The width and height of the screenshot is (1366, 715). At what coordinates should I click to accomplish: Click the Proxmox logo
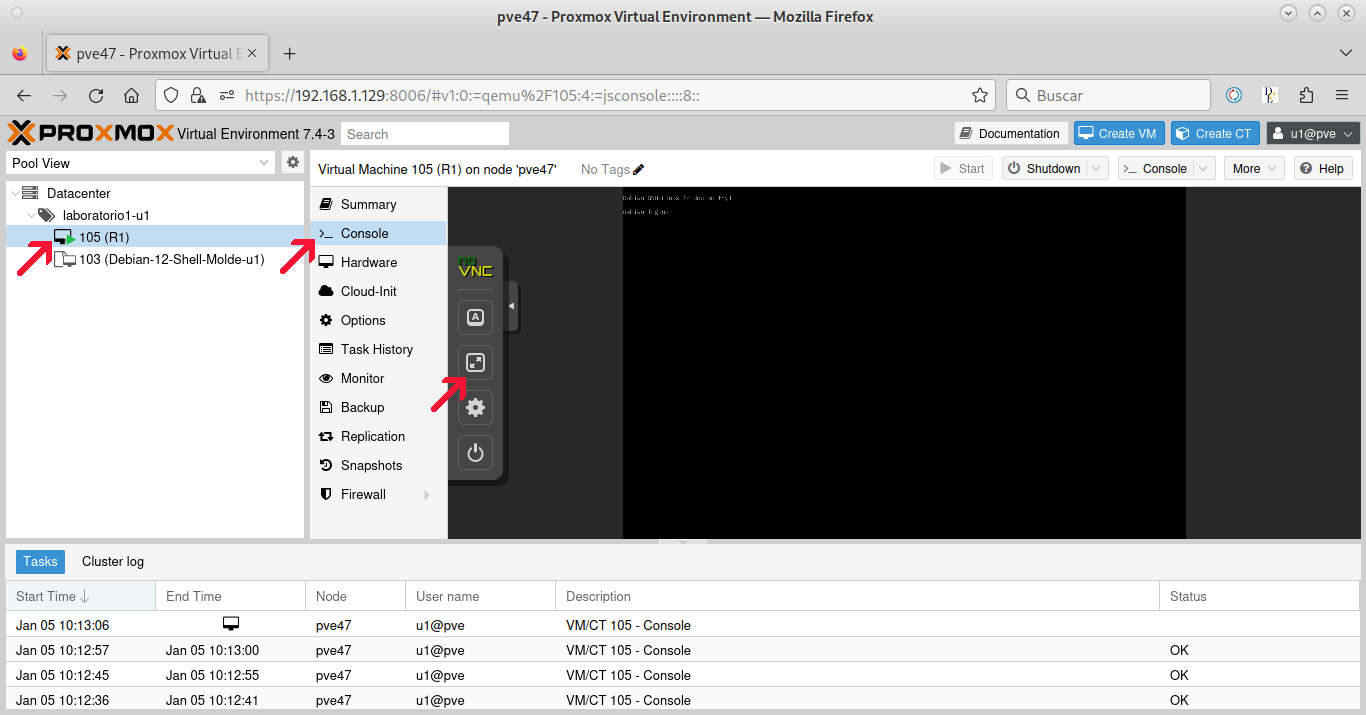[90, 133]
